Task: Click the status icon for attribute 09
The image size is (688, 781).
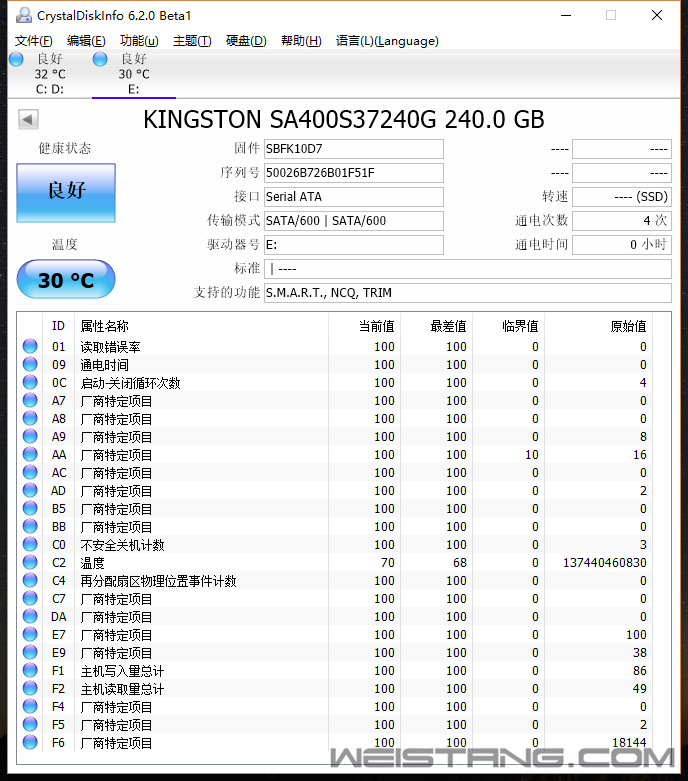Action: point(30,364)
